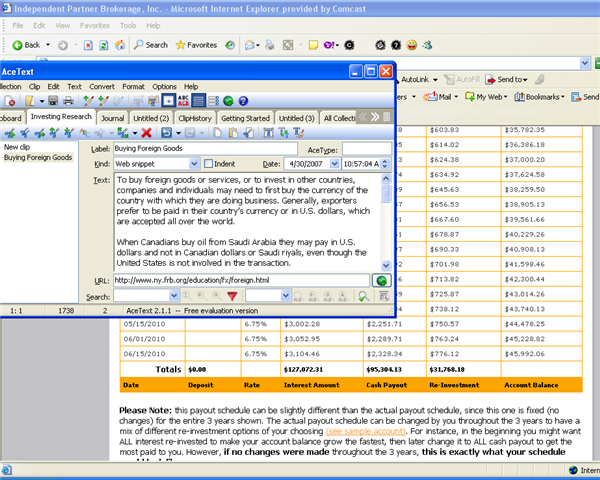Open the Undo history dropdown arrow
600x480 pixels.
(178, 133)
